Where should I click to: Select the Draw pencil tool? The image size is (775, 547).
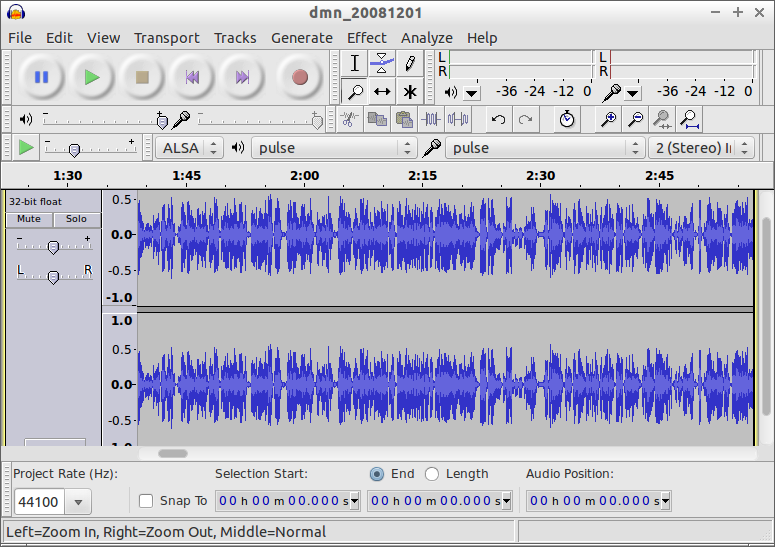[409, 63]
